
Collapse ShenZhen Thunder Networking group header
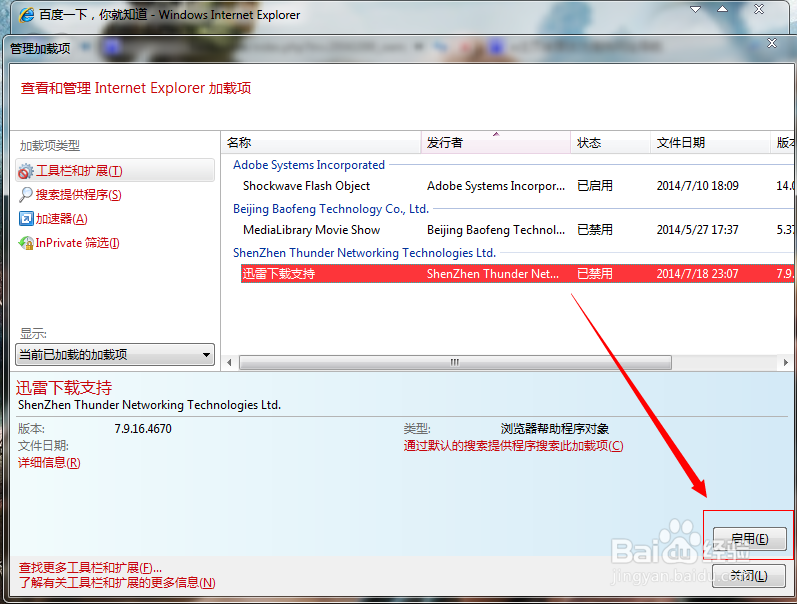pyautogui.click(x=364, y=253)
